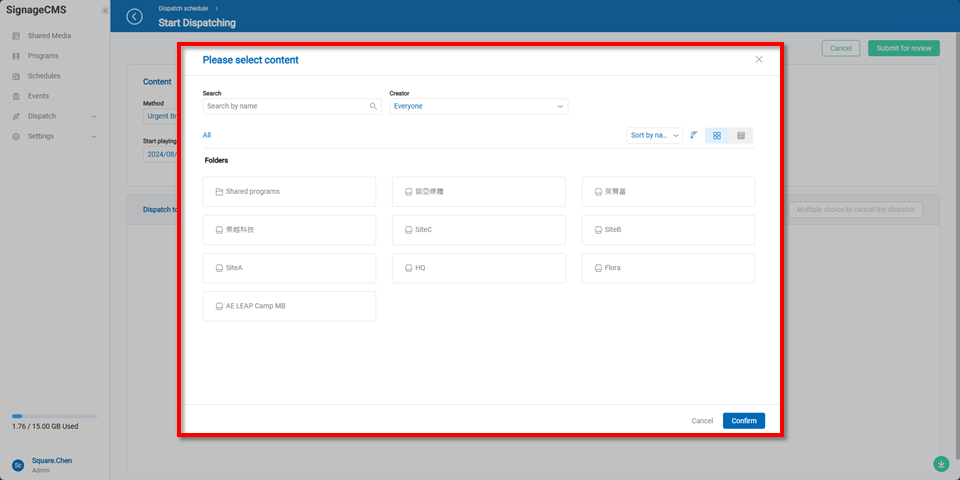The image size is (960, 480).
Task: Click the Search by name field
Action: [285, 106]
